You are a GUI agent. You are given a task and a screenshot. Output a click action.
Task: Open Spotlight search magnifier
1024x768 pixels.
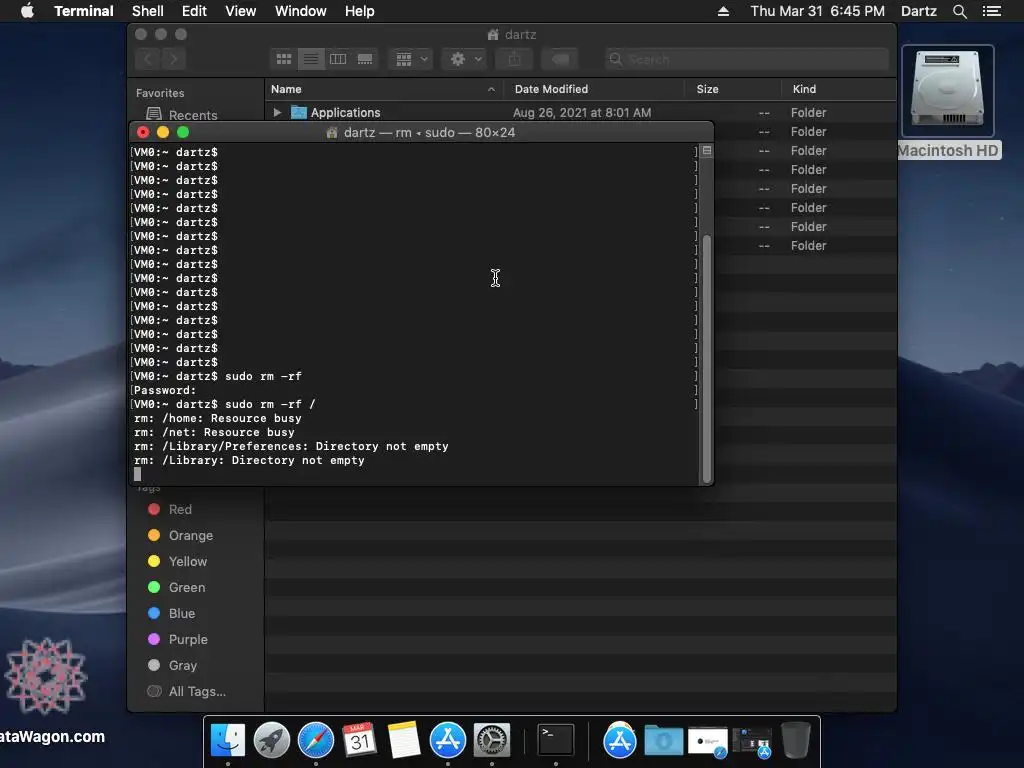959,11
